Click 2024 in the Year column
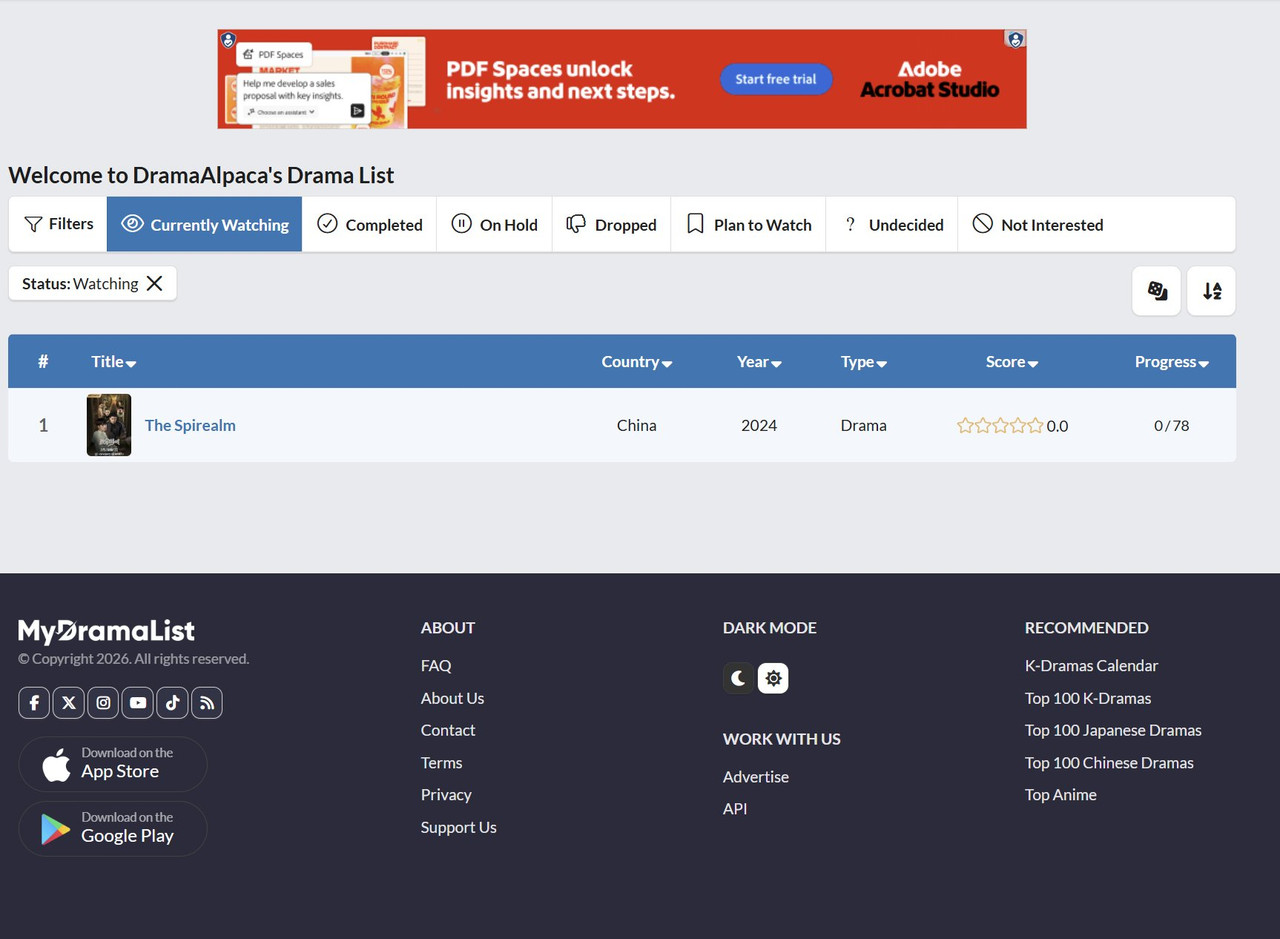 pos(759,425)
